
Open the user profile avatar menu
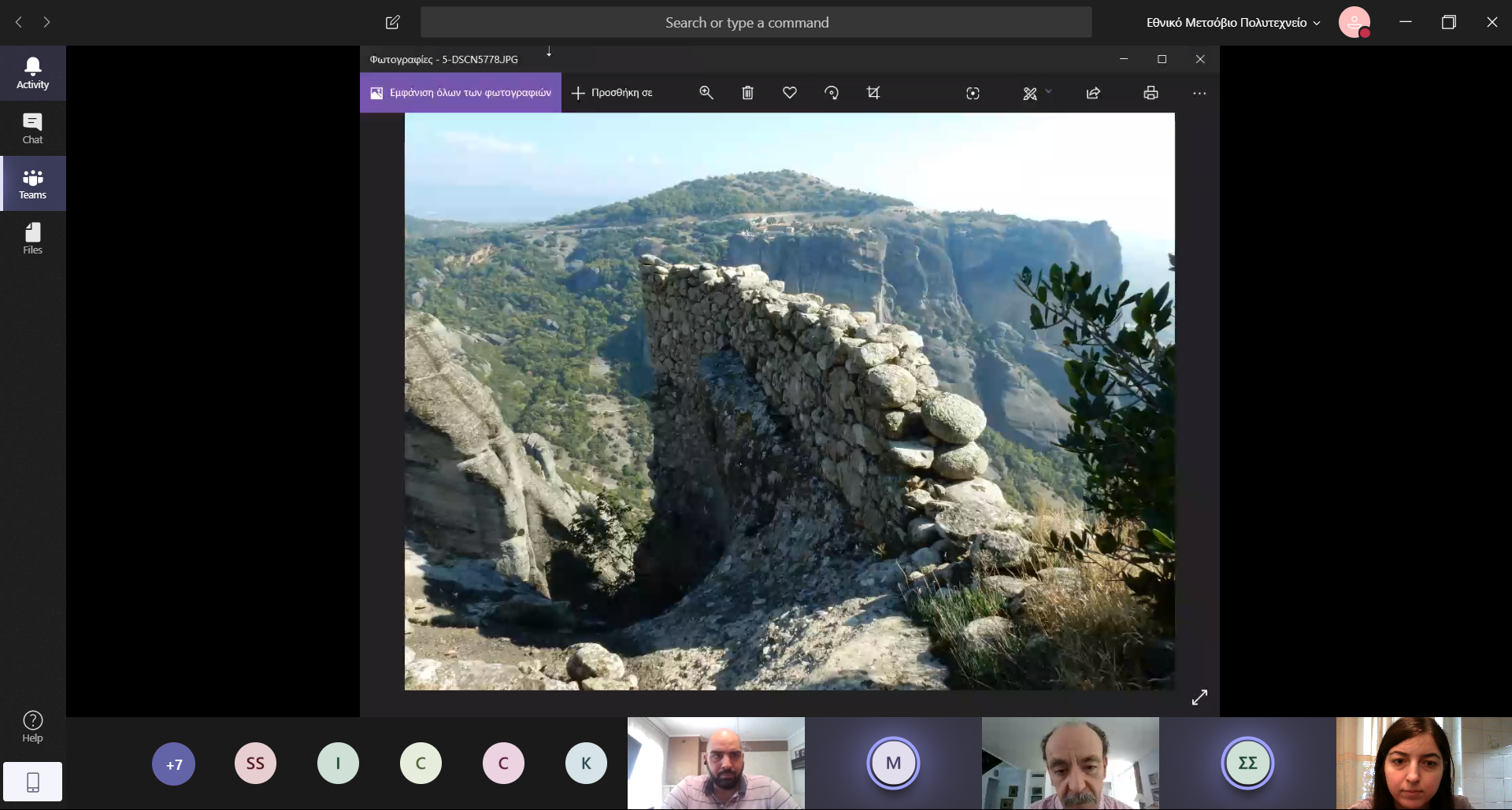pos(1354,23)
